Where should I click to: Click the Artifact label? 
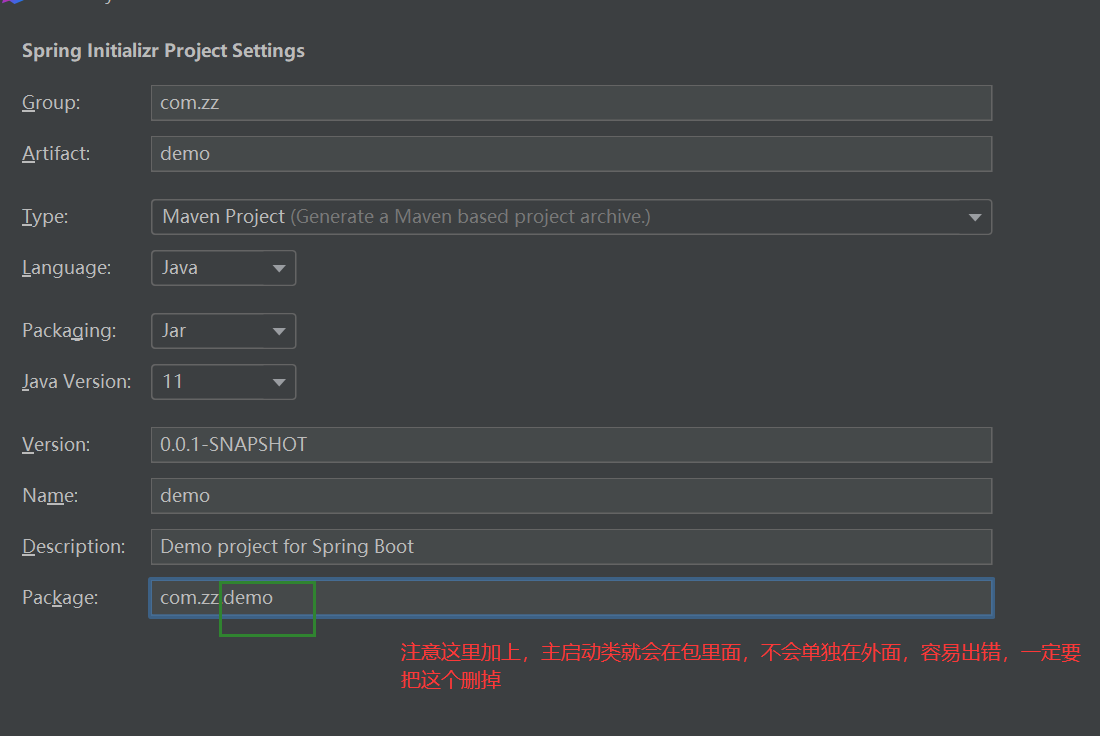[x=56, y=154]
